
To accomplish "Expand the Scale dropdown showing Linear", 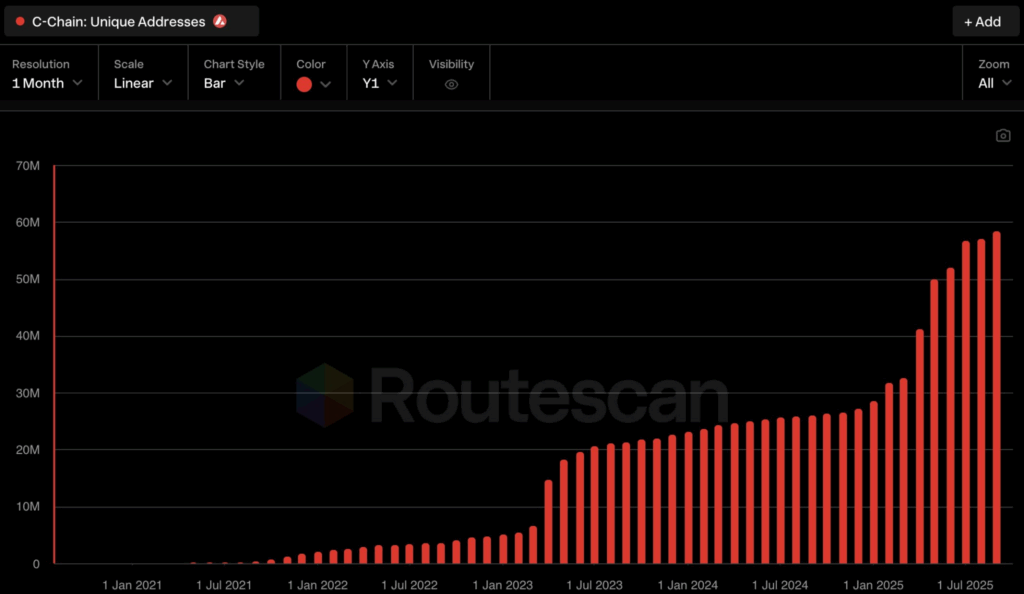I will (142, 83).
